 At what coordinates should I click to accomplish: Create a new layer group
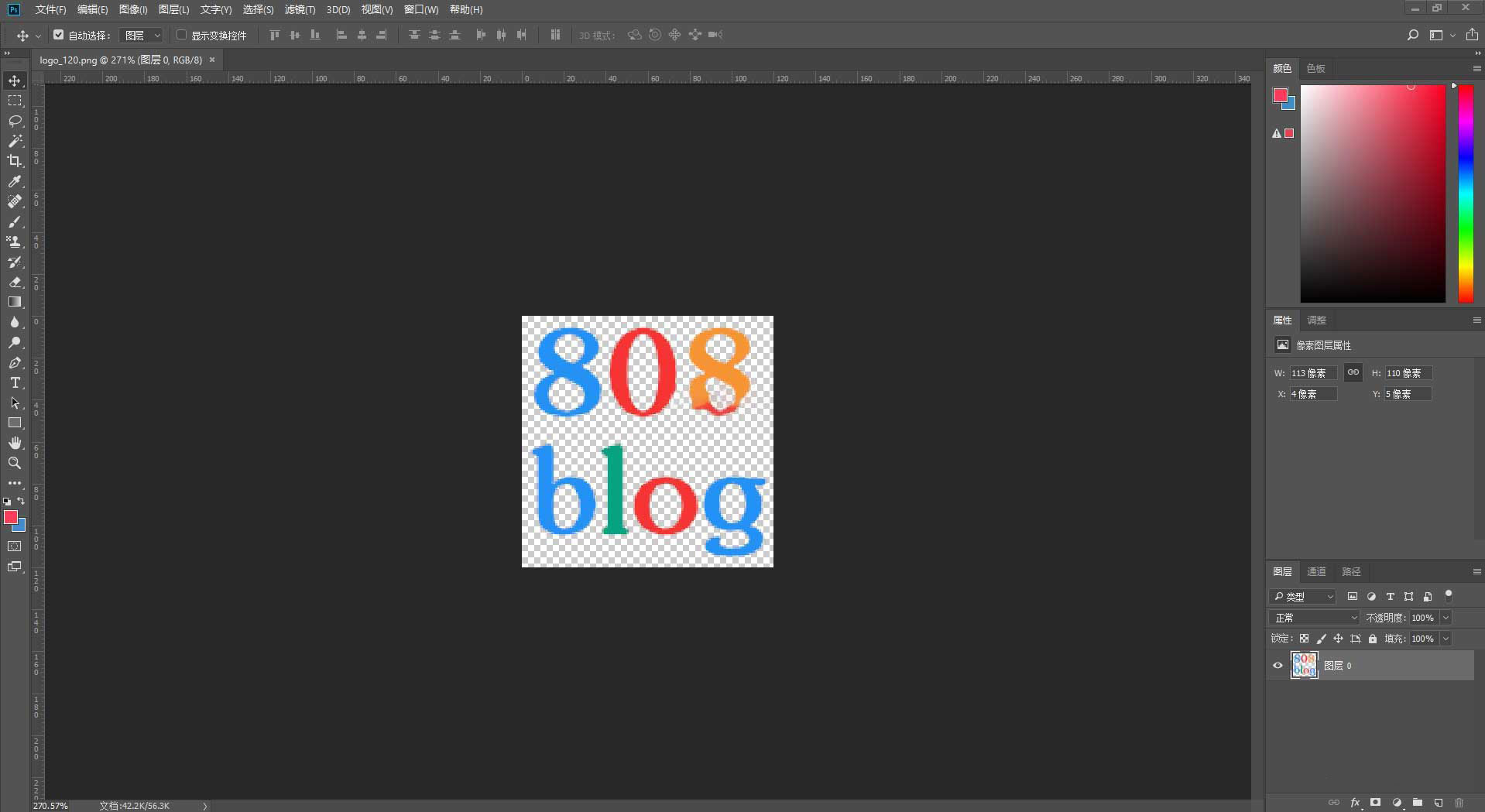click(x=1418, y=803)
